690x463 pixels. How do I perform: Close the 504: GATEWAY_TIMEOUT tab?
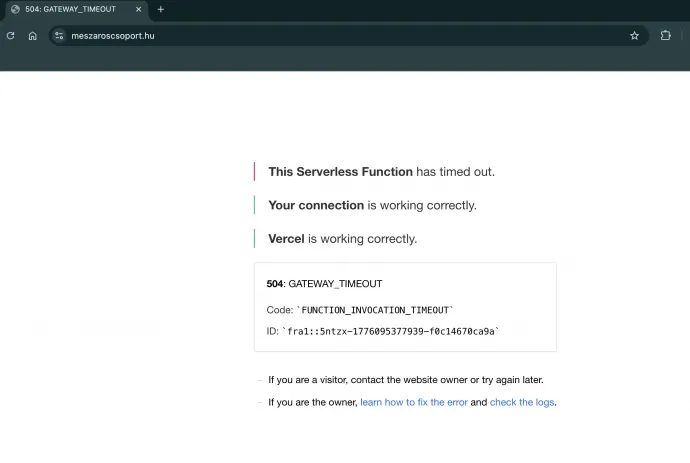[139, 9]
